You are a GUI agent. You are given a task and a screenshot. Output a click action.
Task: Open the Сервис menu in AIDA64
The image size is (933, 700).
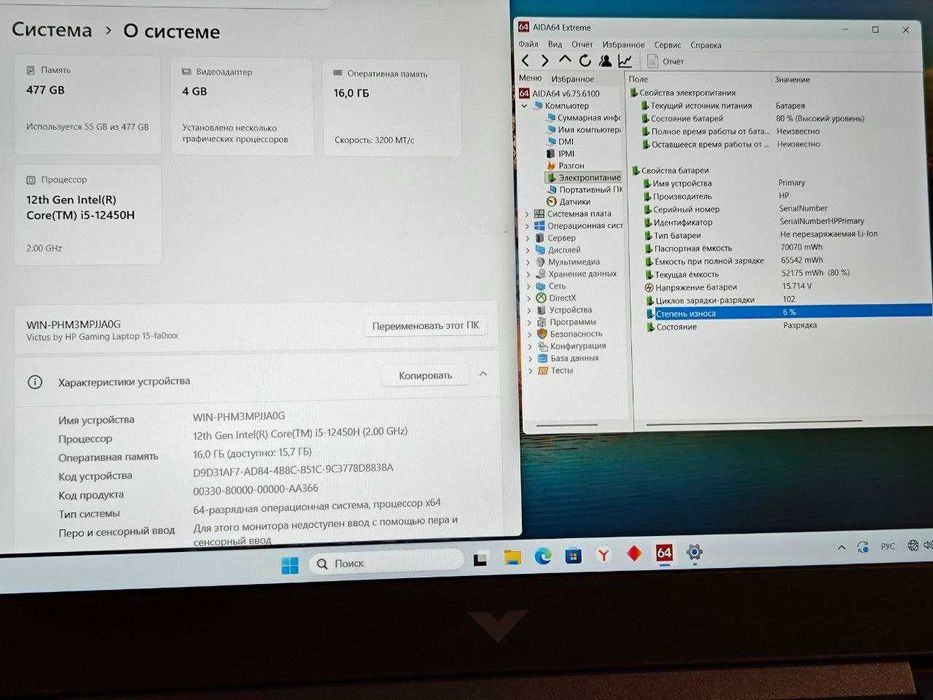click(x=667, y=45)
